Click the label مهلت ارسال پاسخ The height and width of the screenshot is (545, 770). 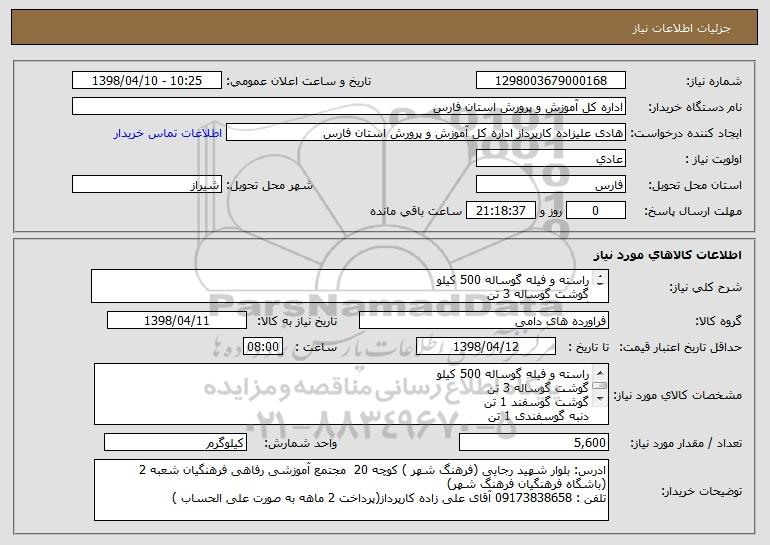tap(693, 211)
